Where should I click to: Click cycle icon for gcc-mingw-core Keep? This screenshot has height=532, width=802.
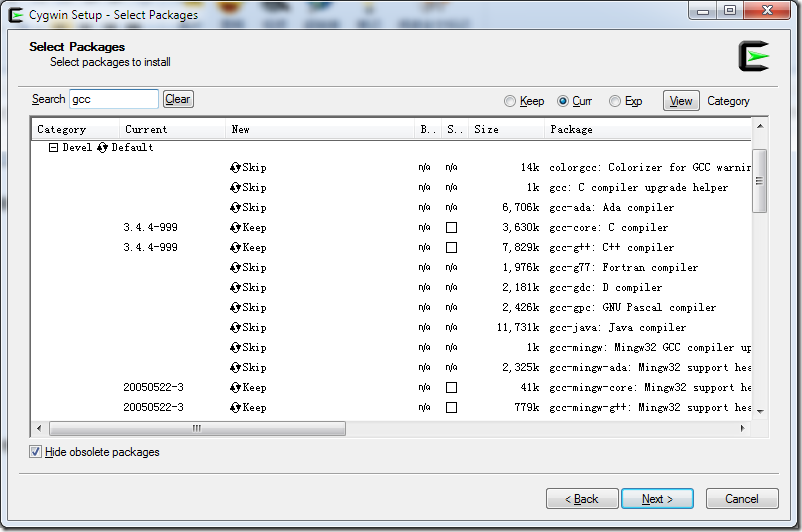click(x=235, y=388)
